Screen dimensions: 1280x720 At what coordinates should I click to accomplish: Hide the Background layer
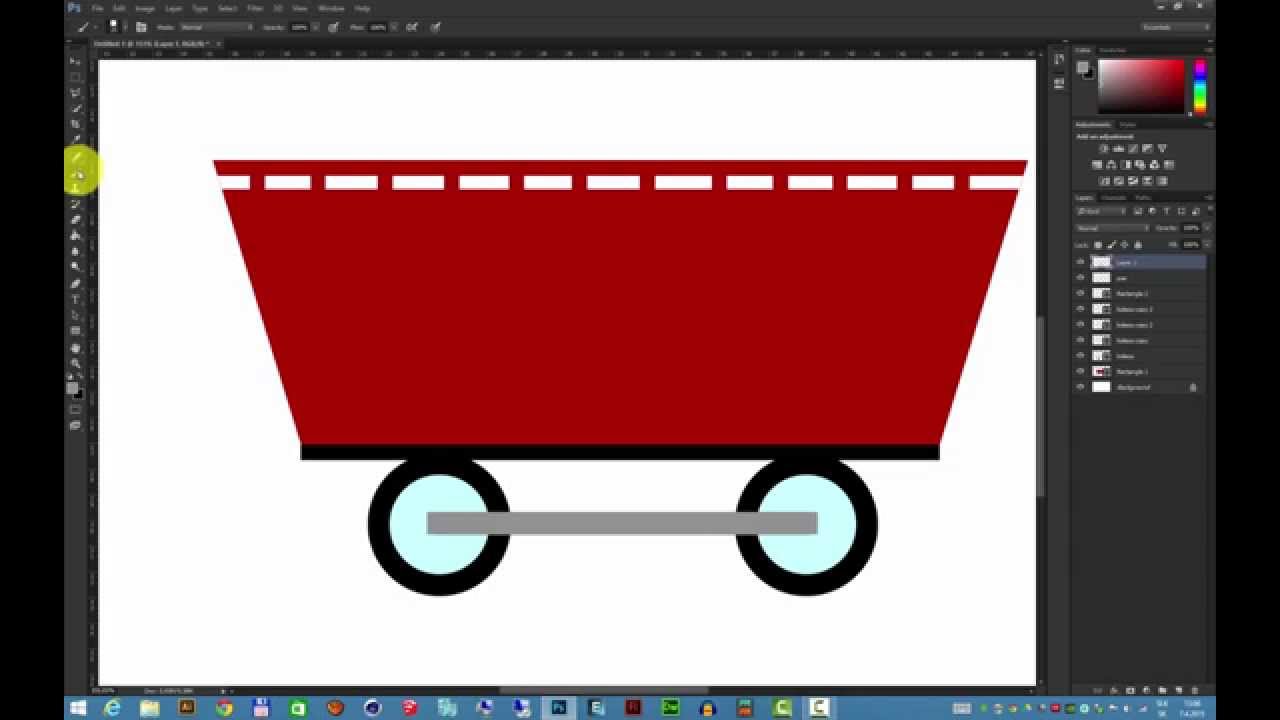point(1080,387)
